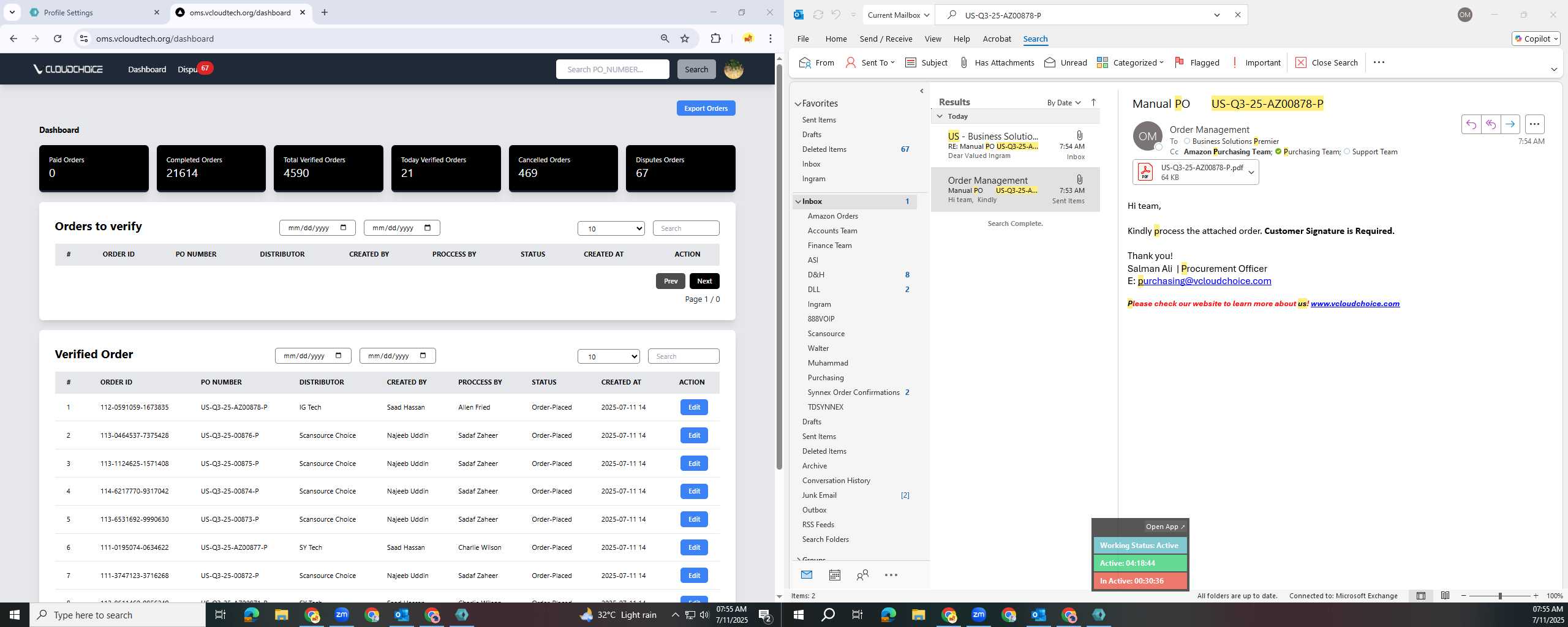Viewport: 1568px width, 627px height.
Task: Collapse the Today results group
Action: (x=940, y=116)
